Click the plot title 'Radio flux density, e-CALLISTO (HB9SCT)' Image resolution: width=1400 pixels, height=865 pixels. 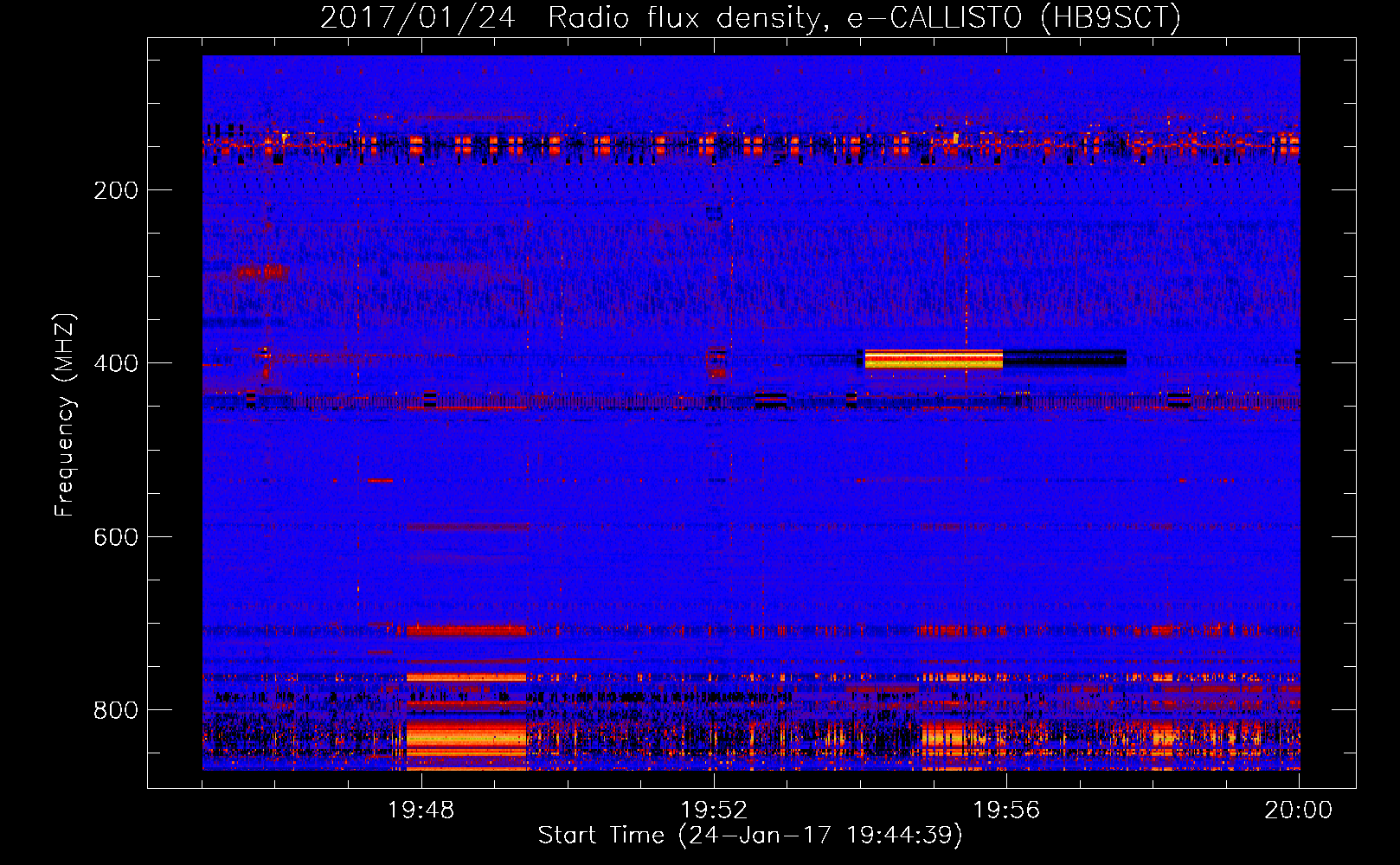pyautogui.click(x=864, y=17)
